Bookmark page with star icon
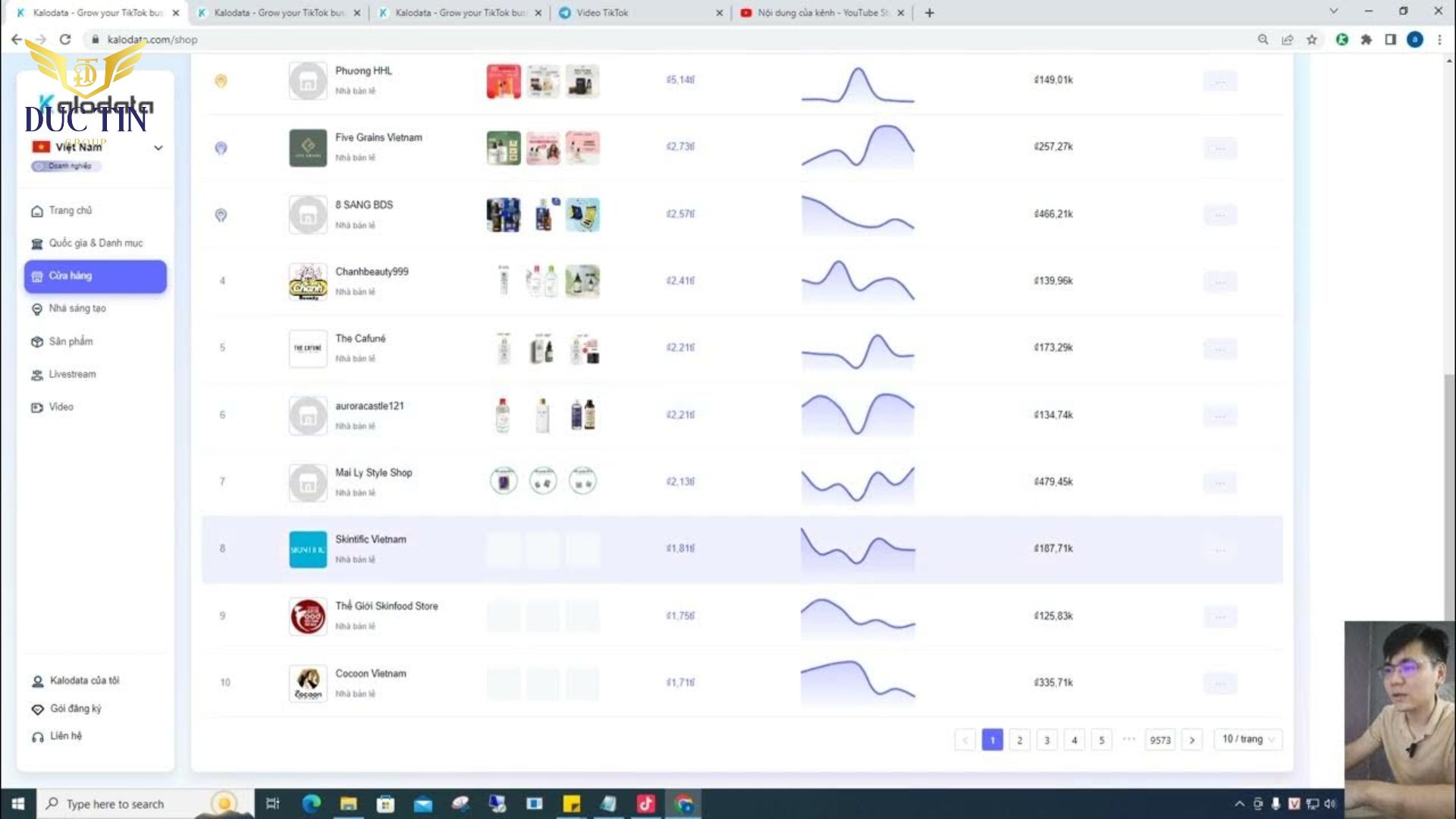The image size is (1456, 819). tap(1312, 39)
